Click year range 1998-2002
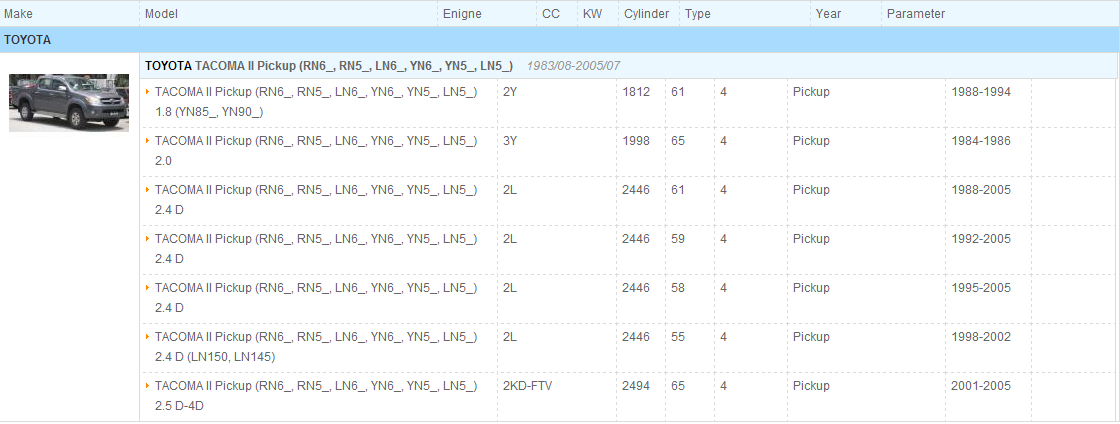 [x=981, y=336]
